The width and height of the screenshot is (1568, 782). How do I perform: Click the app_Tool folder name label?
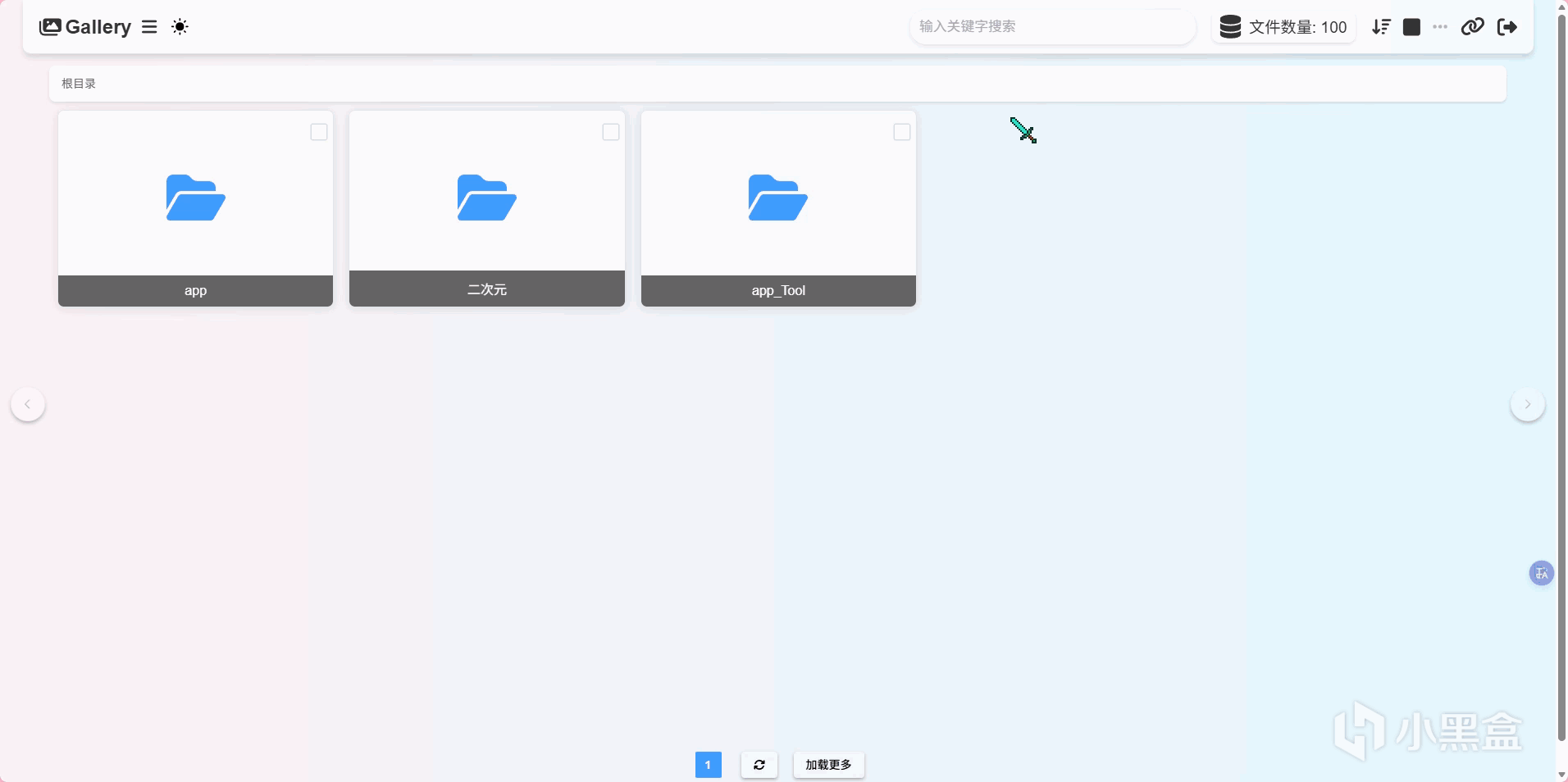point(778,290)
